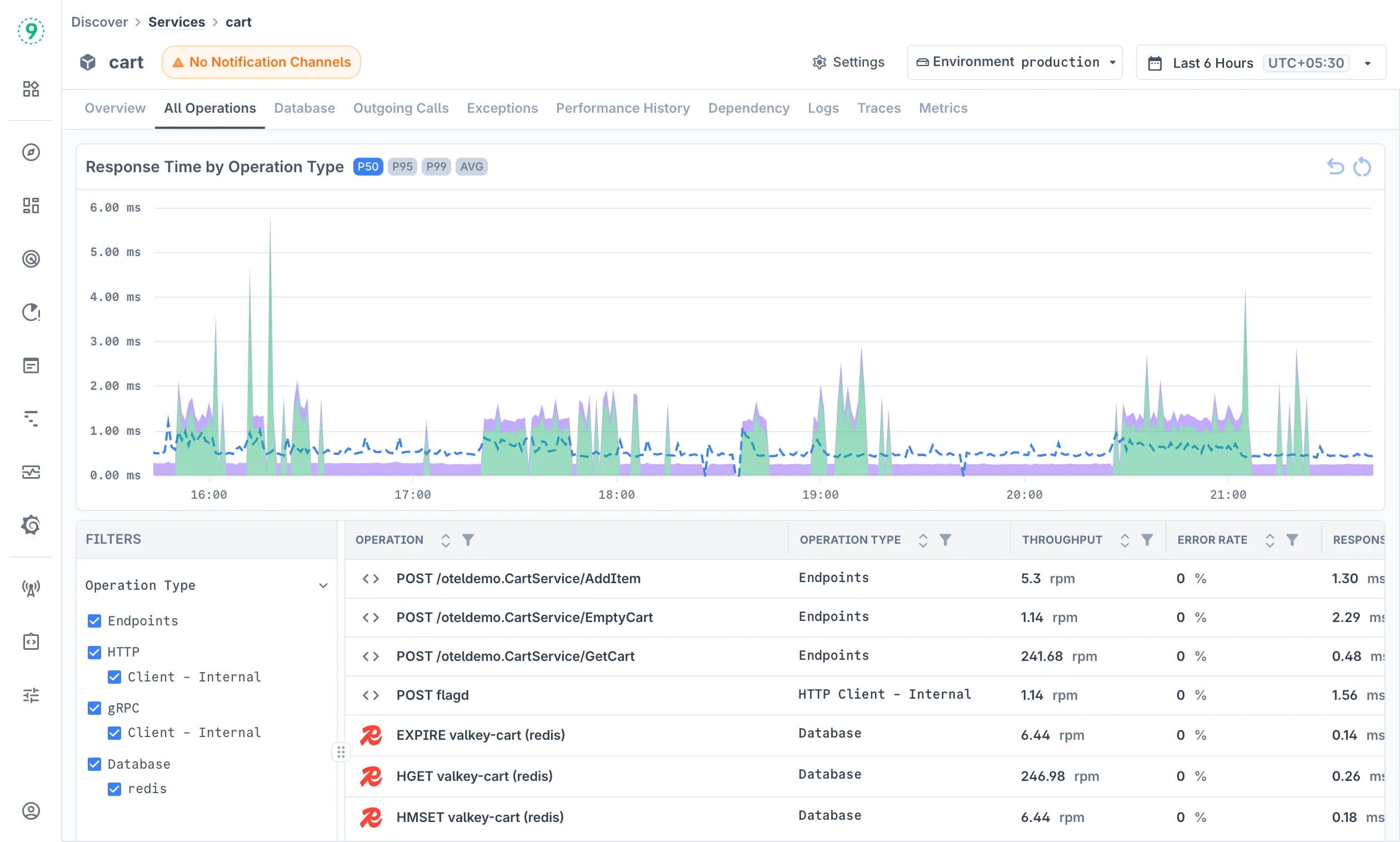The width and height of the screenshot is (1400, 842).
Task: Switch to the Exceptions tab
Action: 502,108
